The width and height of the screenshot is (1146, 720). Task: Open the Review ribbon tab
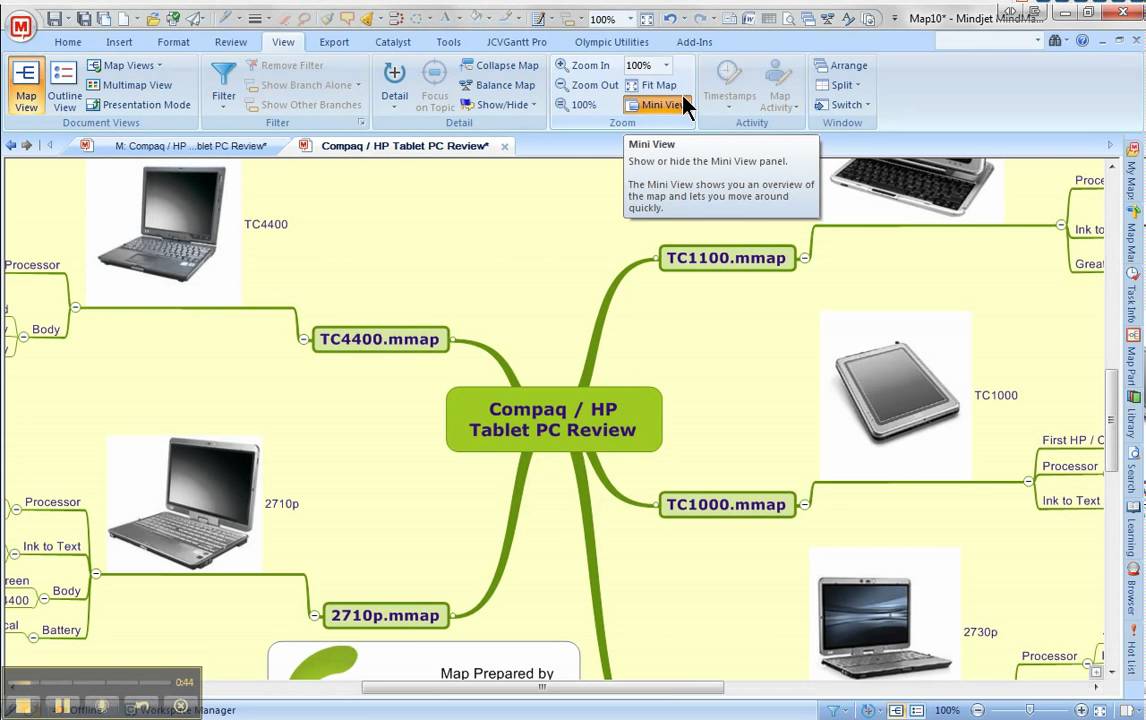(231, 42)
